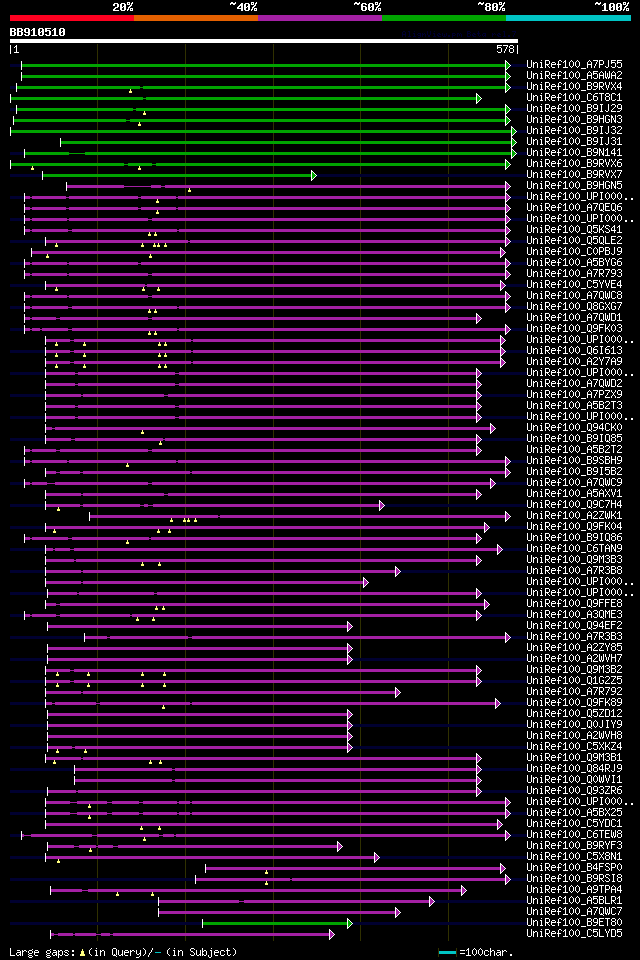Viewport: 640px width, 960px height.
Task: Select hit UniRef100_Q5KS41
Action: (x=574, y=230)
